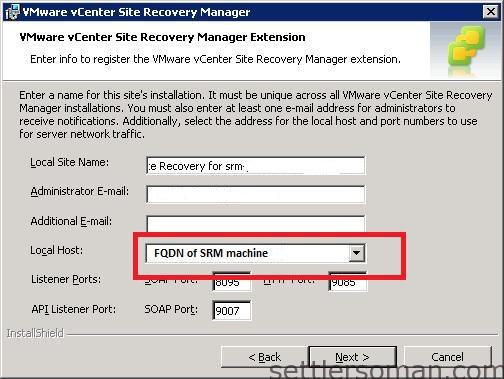504x379 pixels.
Task: Proceed with the Next button
Action: (352, 357)
